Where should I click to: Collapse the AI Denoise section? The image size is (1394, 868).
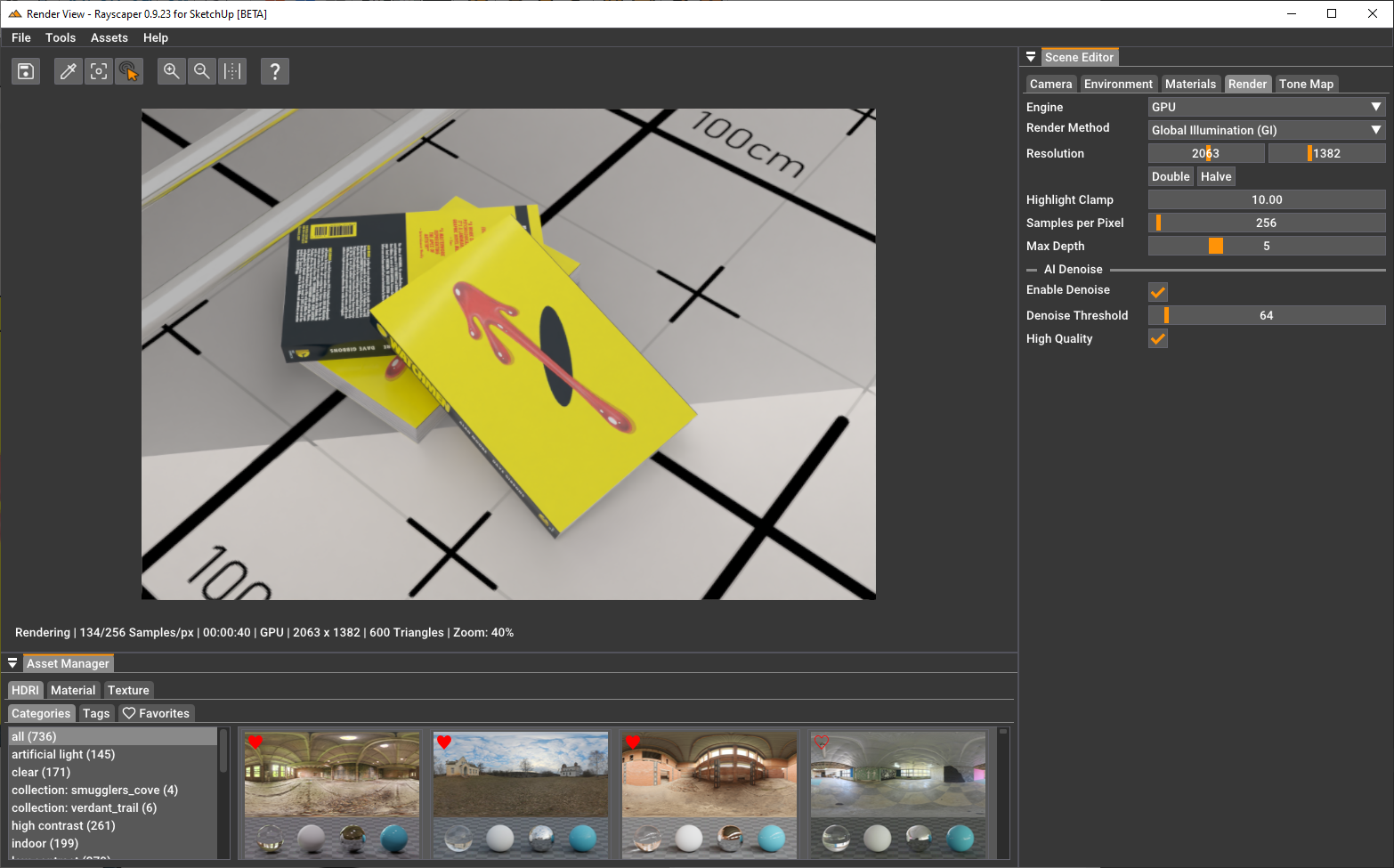pyautogui.click(x=1032, y=270)
